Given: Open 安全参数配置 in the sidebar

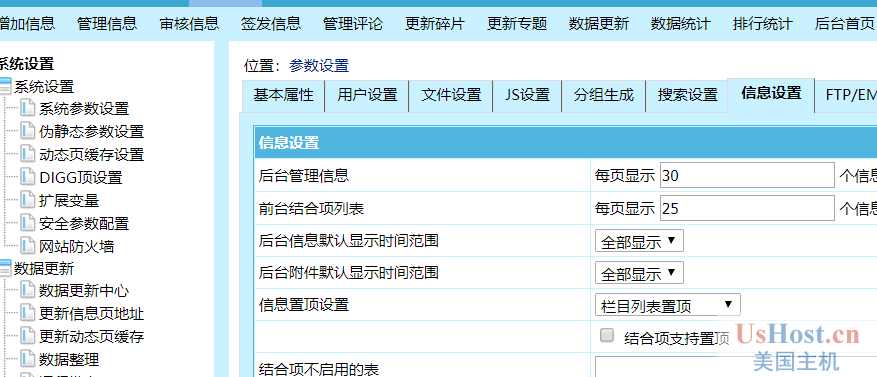Looking at the screenshot, I should click(84, 224).
